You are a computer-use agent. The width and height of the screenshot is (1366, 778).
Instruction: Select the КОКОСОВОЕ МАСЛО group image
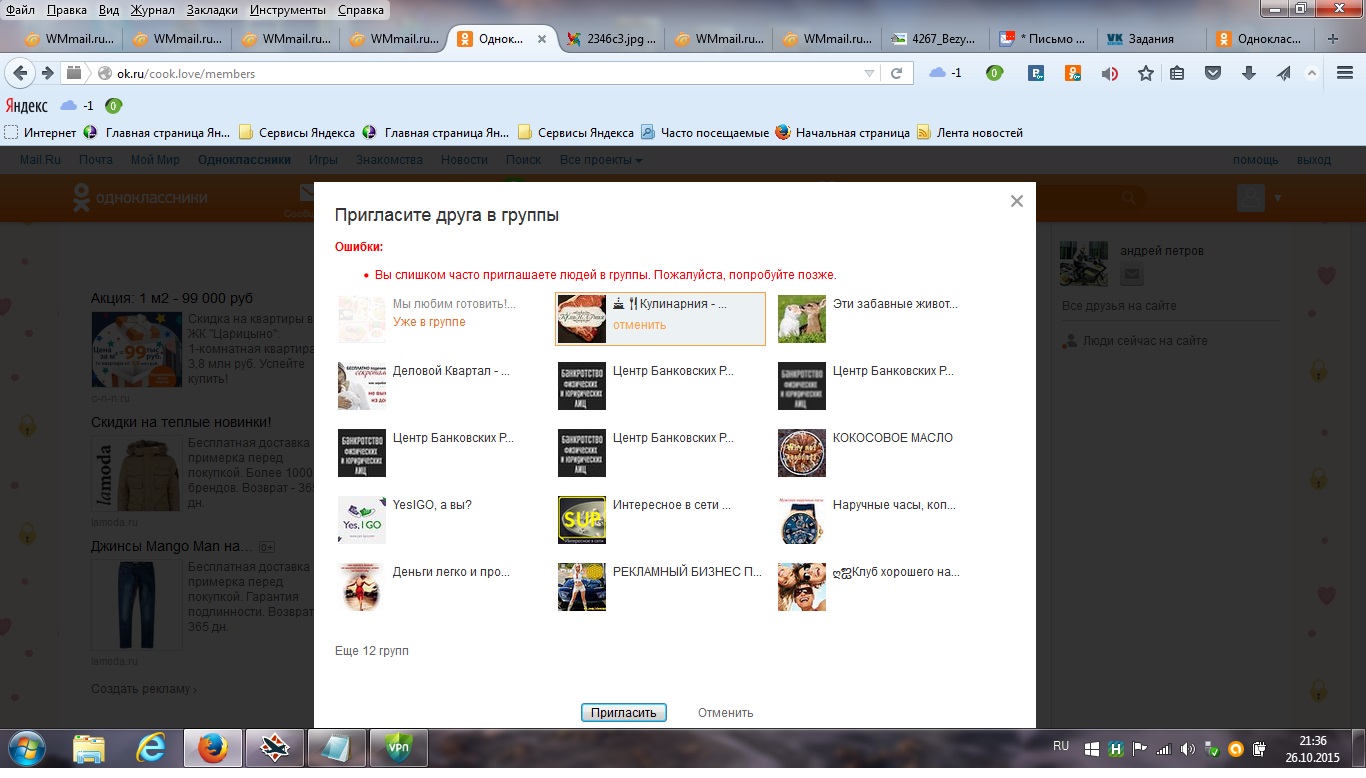point(802,453)
